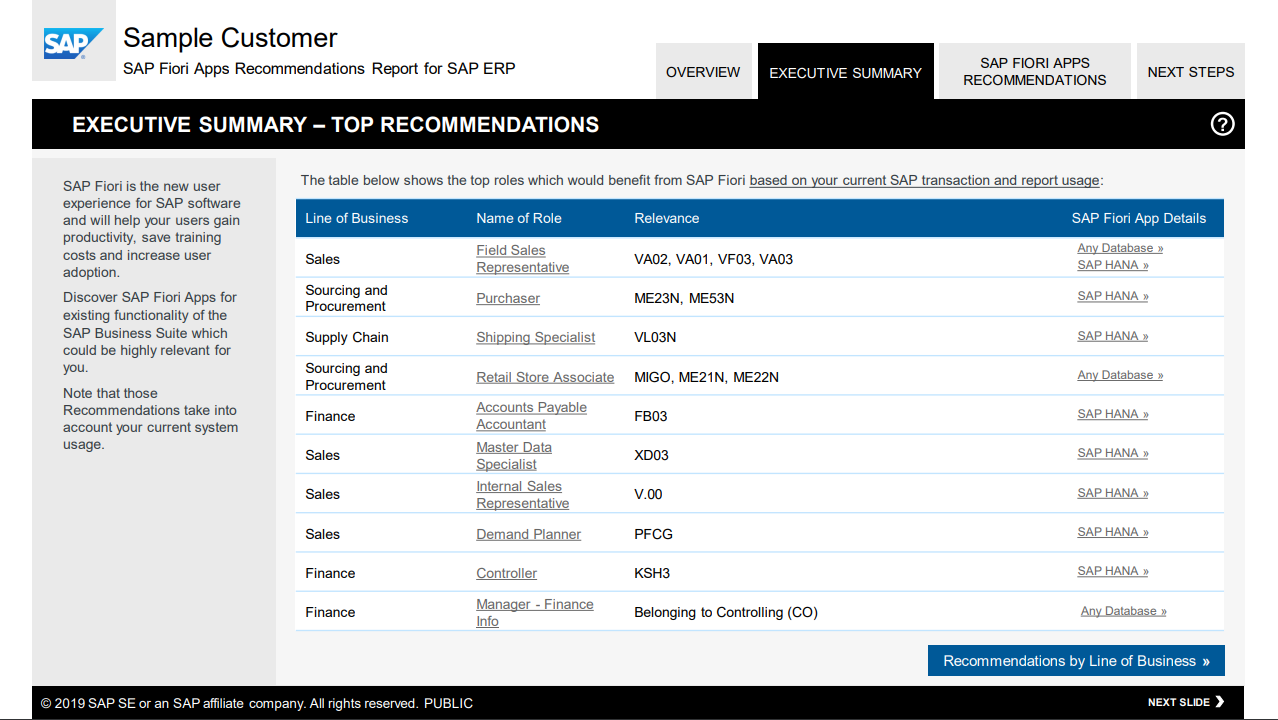Viewport: 1278px width, 720px height.
Task: Select the EXECUTIVE SUMMARY tab
Action: [x=845, y=72]
